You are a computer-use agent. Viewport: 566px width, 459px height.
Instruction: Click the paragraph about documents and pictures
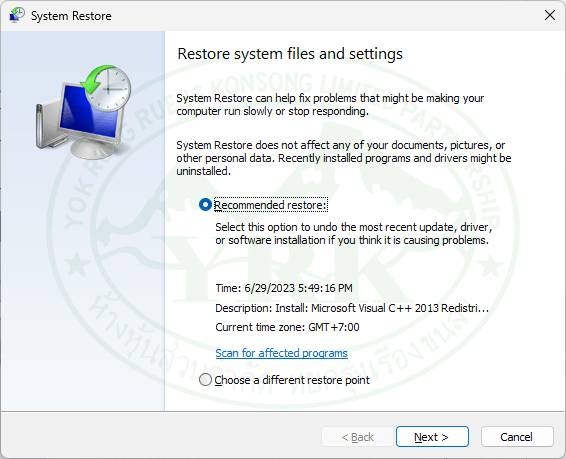(x=344, y=158)
